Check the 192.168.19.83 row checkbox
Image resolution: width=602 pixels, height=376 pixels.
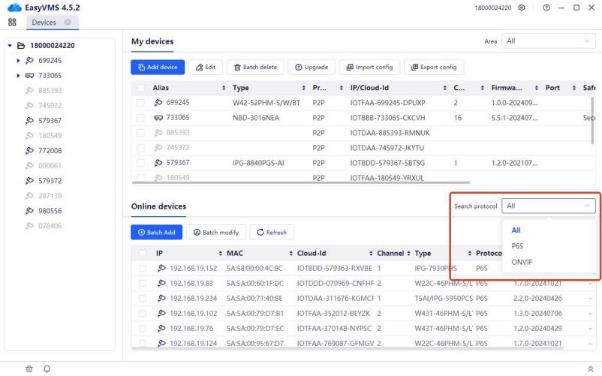[x=142, y=283]
